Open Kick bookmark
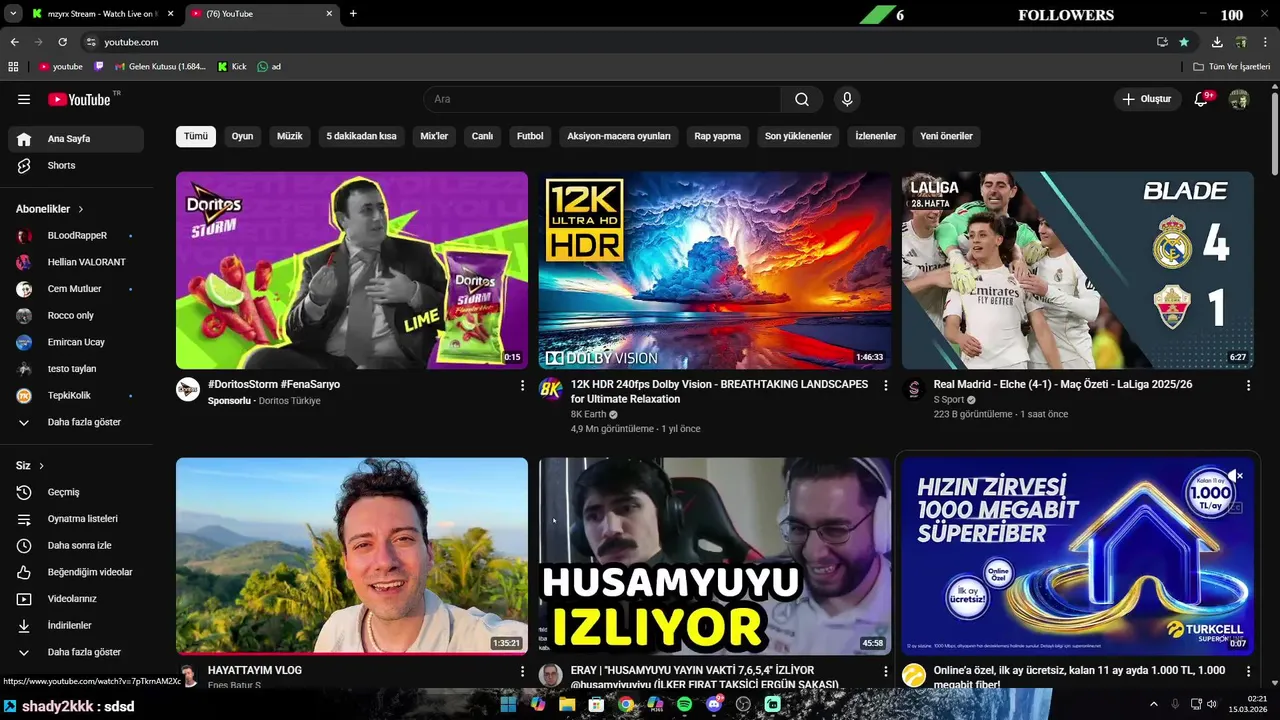The height and width of the screenshot is (720, 1280). tap(232, 67)
